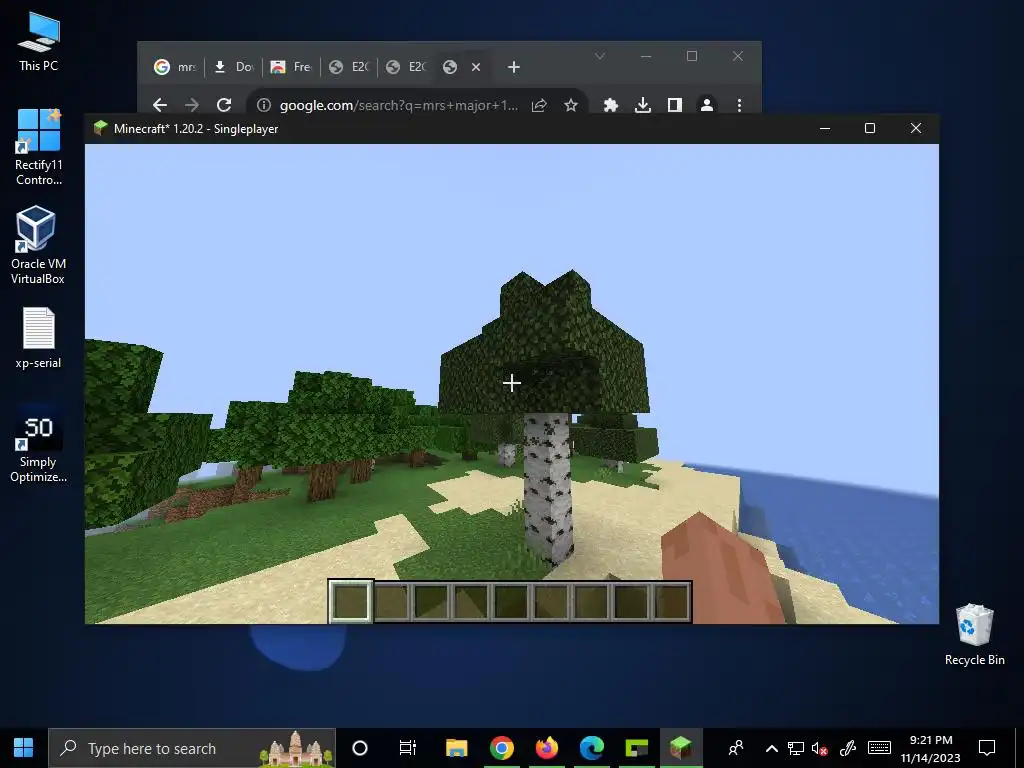Open a new Chrome tab
This screenshot has height=768, width=1024.
[514, 67]
